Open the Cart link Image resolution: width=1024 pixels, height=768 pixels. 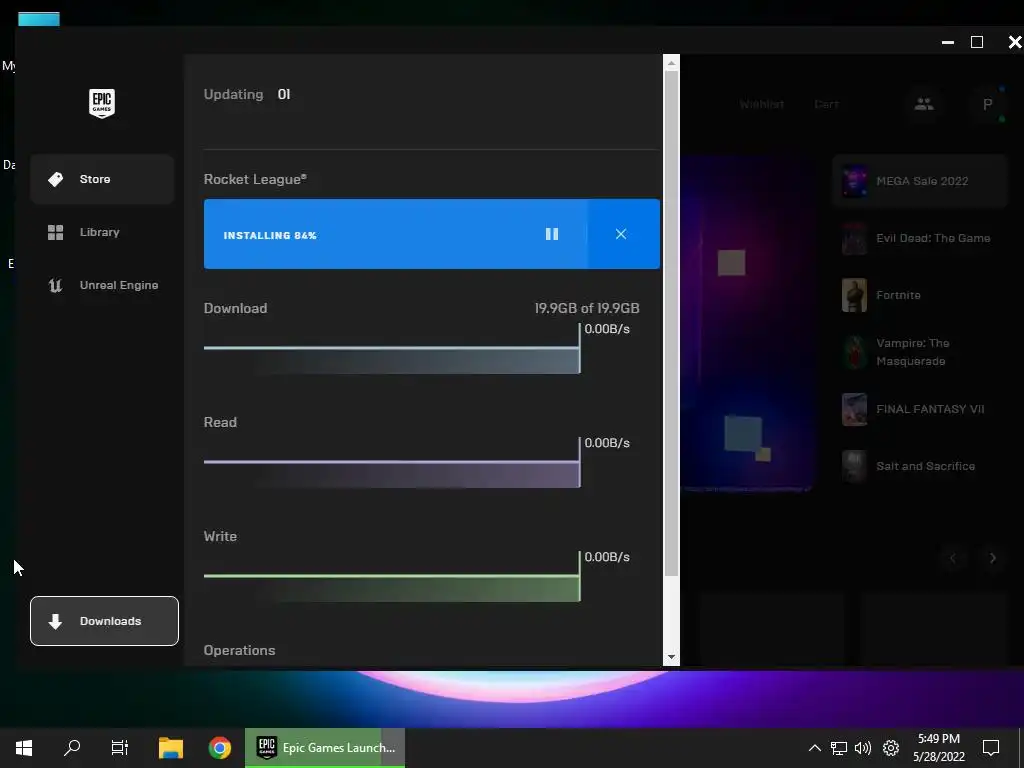[x=826, y=104]
